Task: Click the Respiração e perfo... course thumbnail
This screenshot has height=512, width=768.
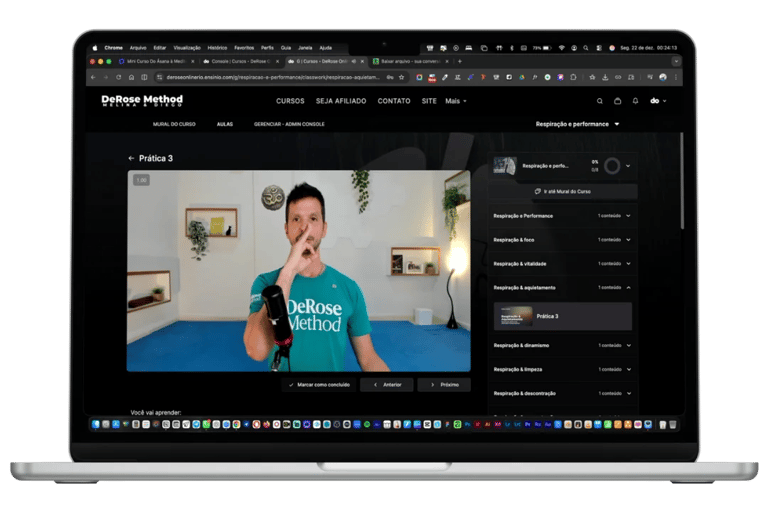Action: click(x=504, y=166)
